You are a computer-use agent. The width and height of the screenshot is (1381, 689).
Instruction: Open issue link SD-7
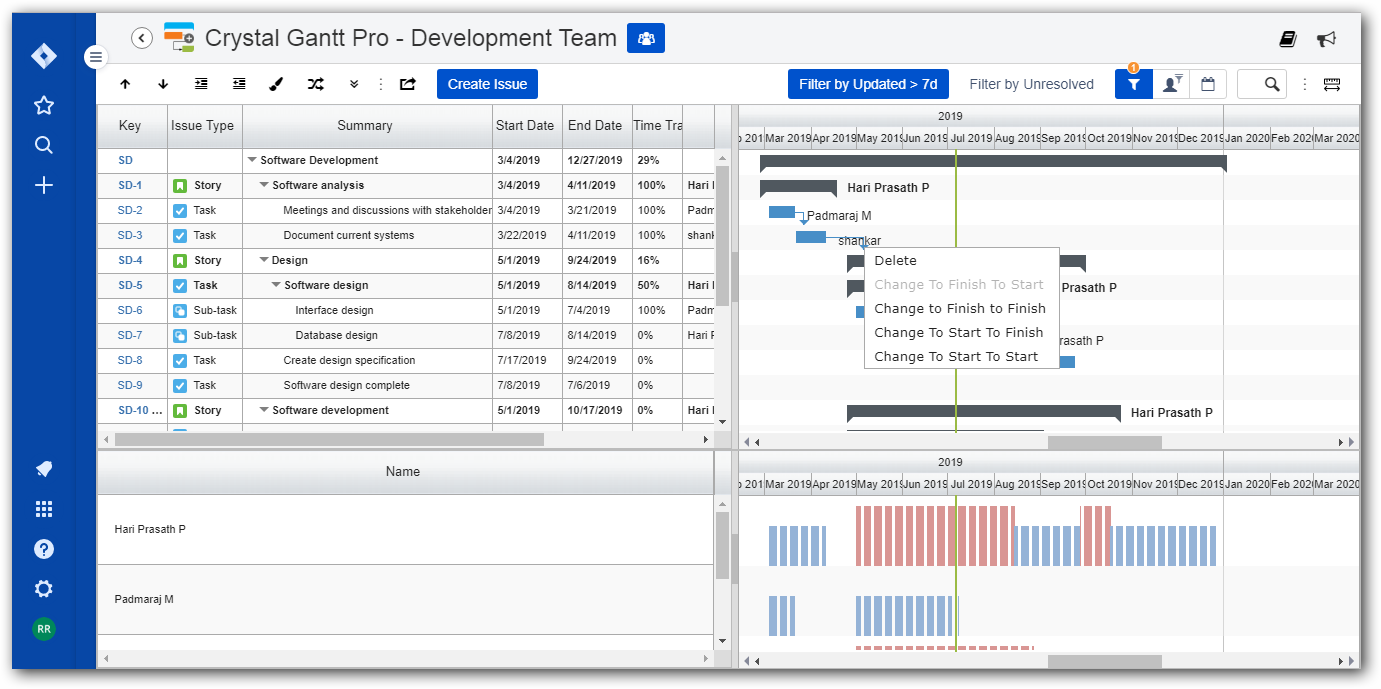pos(130,335)
